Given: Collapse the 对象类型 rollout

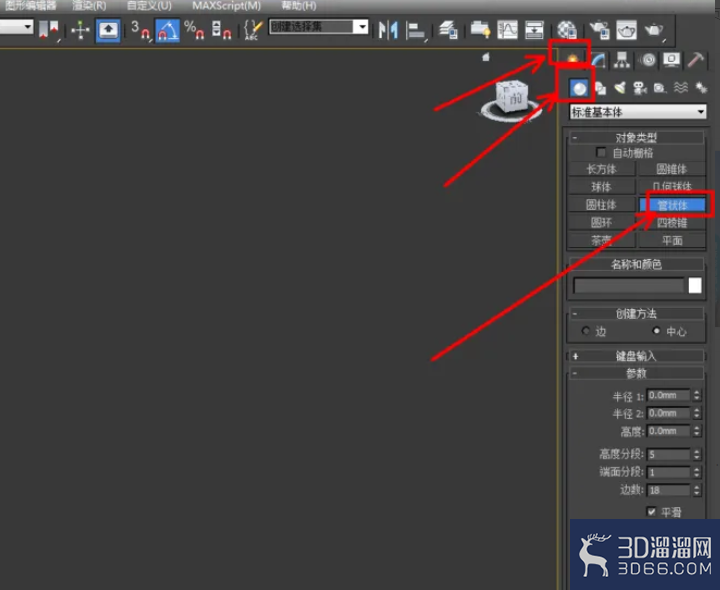Looking at the screenshot, I should [x=636, y=137].
